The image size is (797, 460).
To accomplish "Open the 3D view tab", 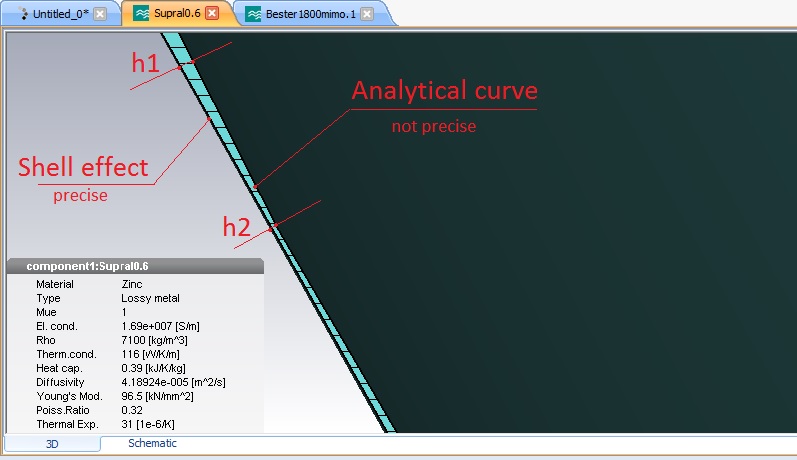I will tap(52, 444).
